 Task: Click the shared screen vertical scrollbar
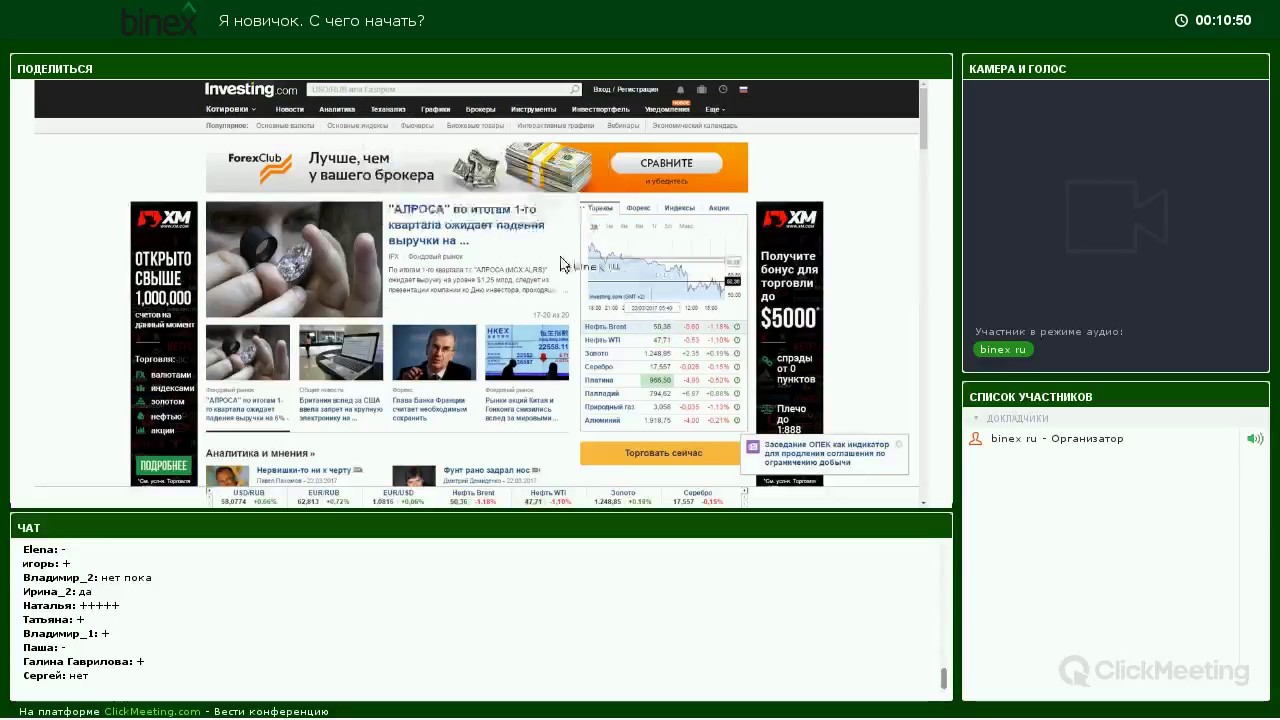[923, 118]
